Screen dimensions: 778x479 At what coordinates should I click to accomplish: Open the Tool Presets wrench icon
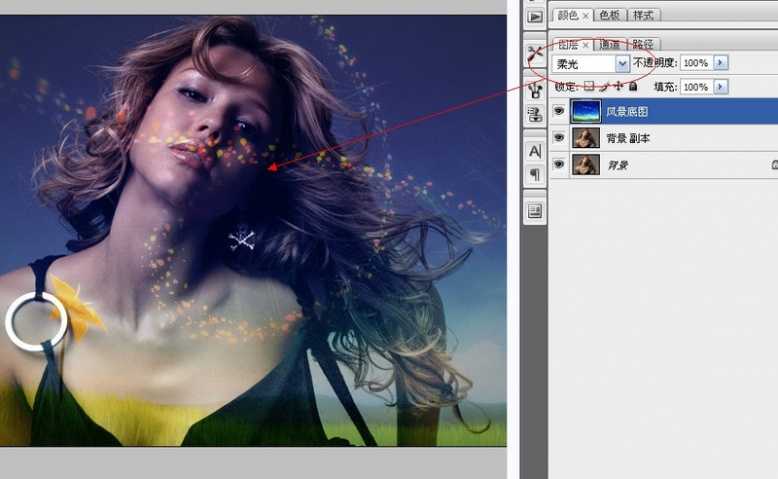(534, 54)
